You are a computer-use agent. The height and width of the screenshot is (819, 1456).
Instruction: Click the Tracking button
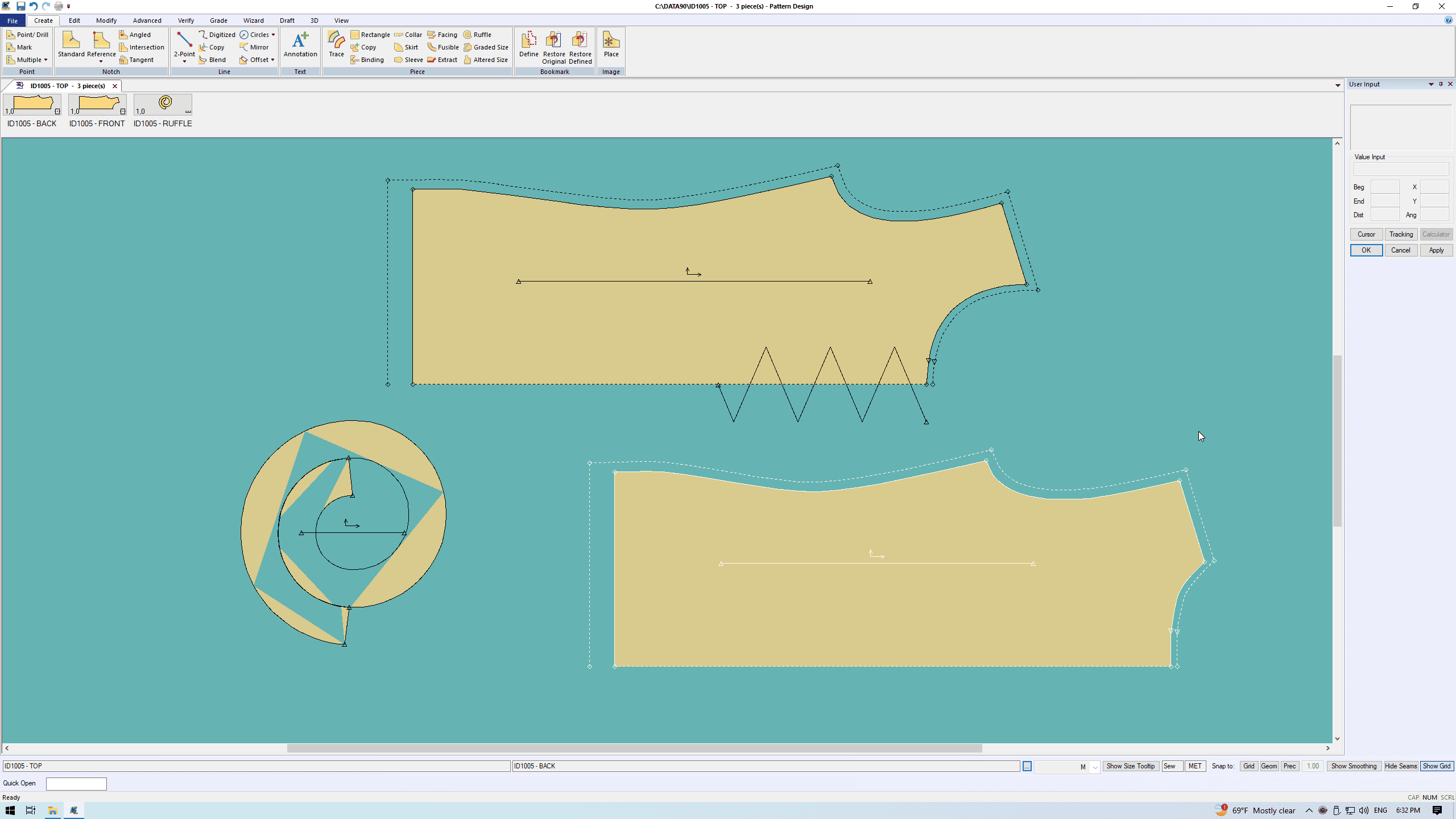[x=1400, y=234]
